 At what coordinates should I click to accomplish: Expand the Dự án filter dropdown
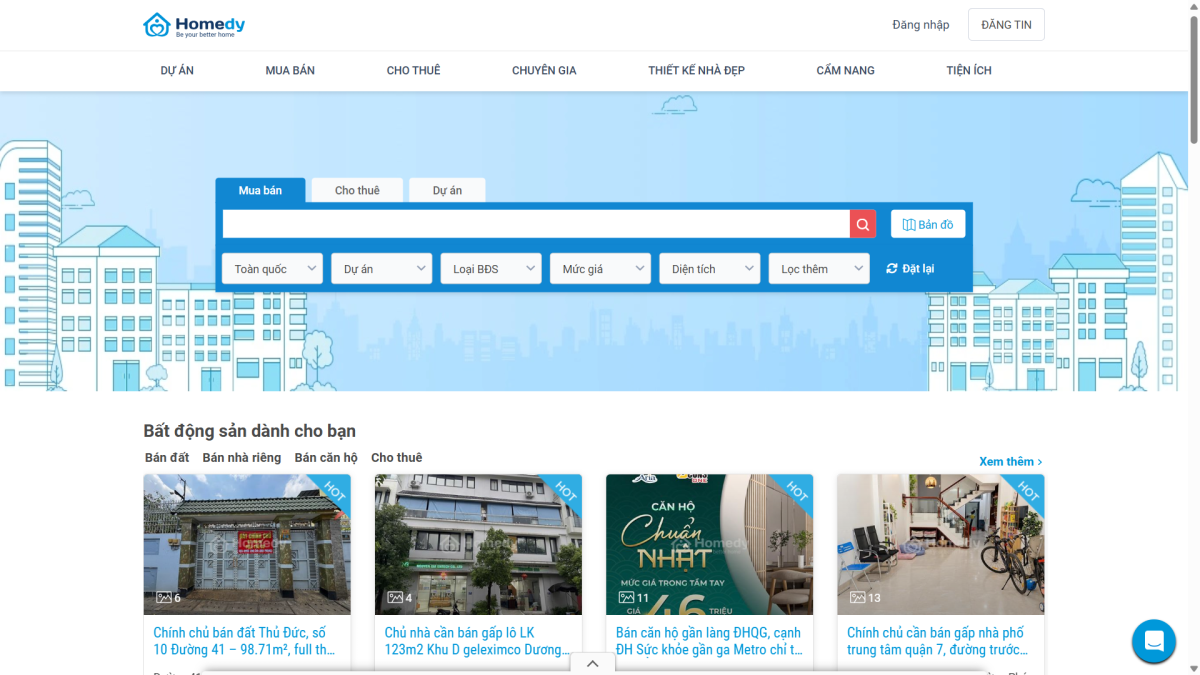381,269
